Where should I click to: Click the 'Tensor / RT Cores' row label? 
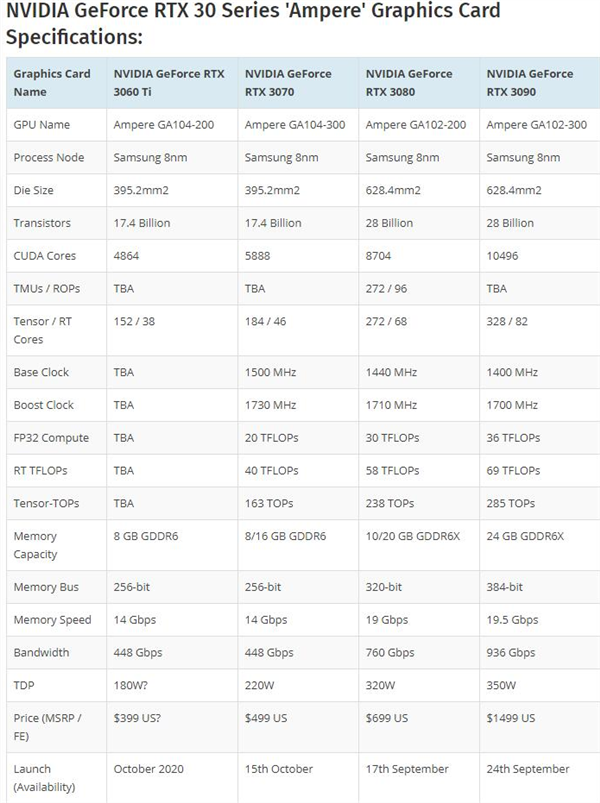[42, 330]
